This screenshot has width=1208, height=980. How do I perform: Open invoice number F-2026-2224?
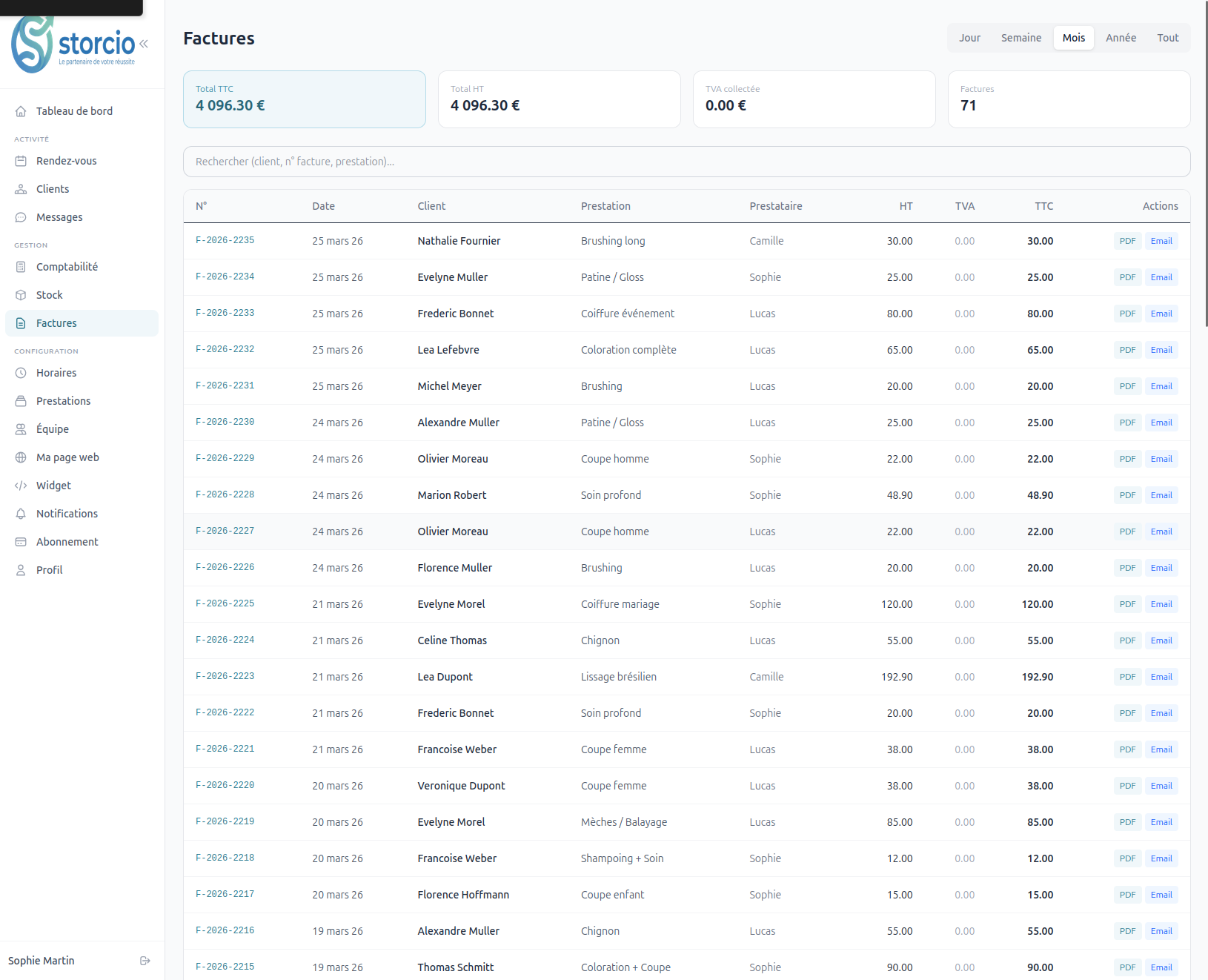tap(225, 640)
